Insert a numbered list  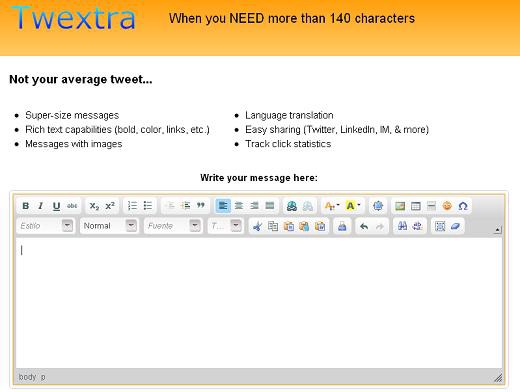[x=132, y=206]
